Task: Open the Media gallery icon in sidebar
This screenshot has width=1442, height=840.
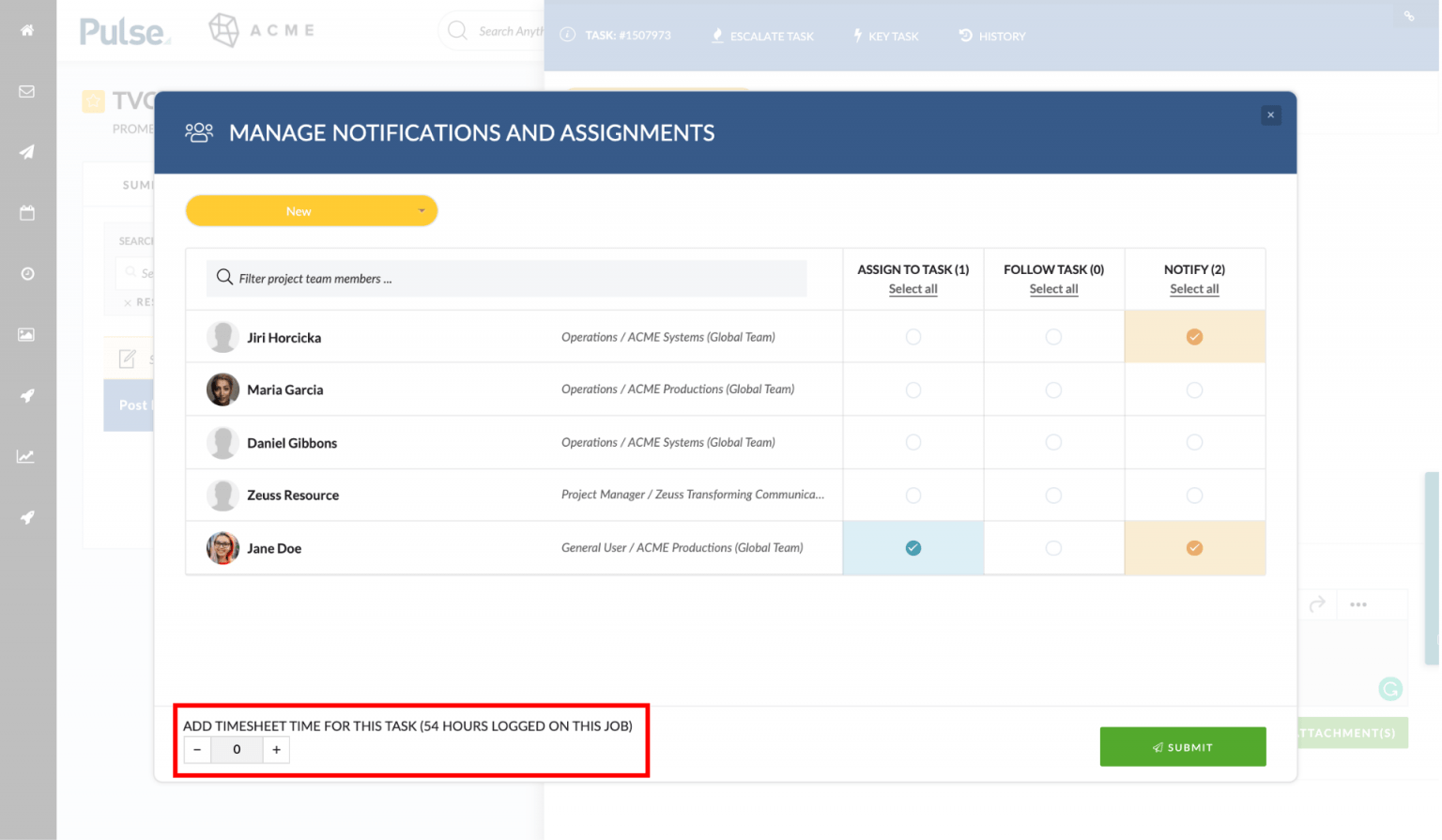Action: click(x=27, y=334)
